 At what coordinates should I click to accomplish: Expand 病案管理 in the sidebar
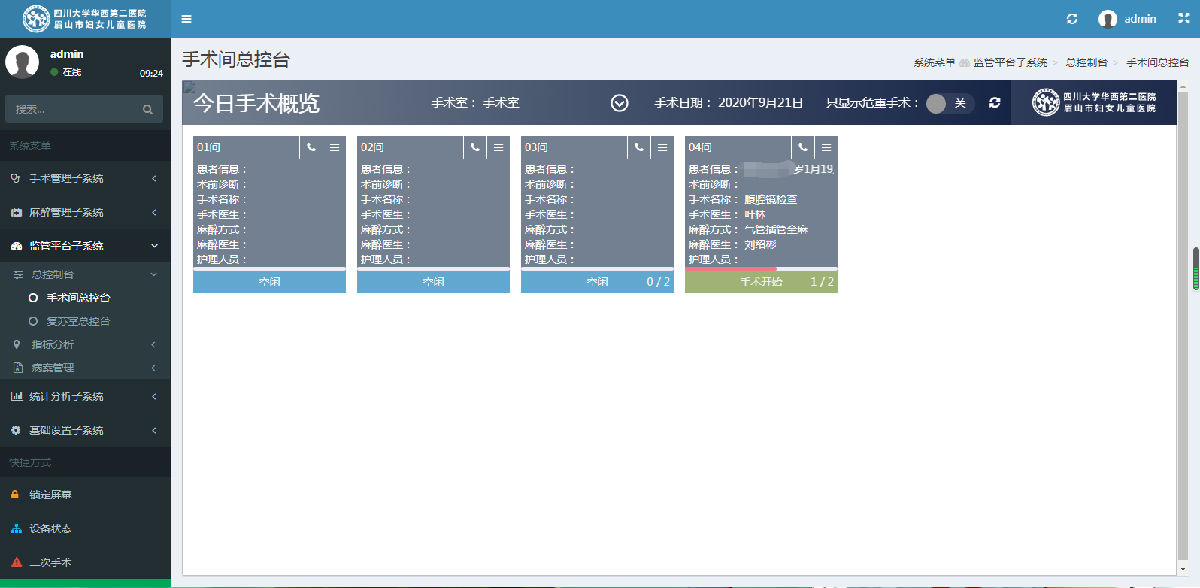[x=85, y=368]
